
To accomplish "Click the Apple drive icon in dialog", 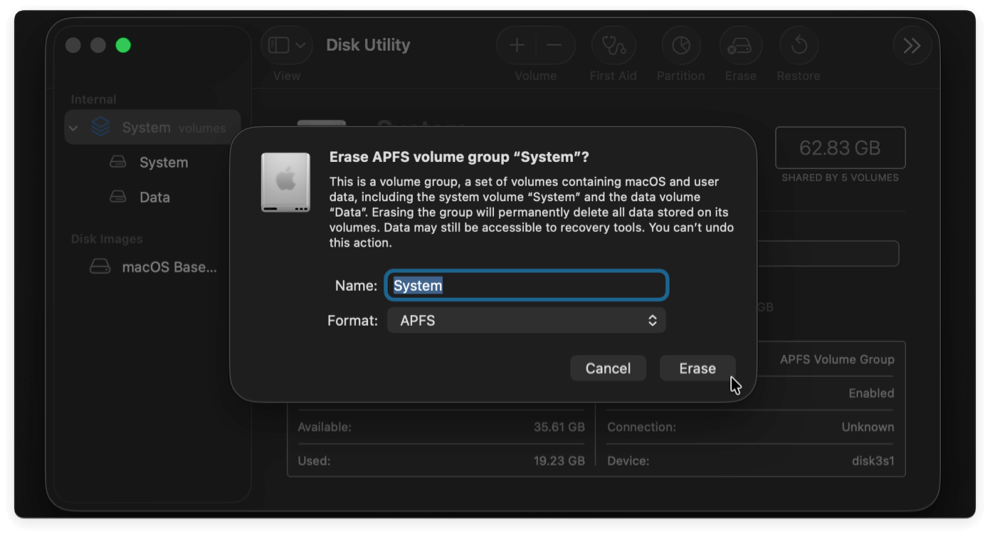I will point(286,182).
